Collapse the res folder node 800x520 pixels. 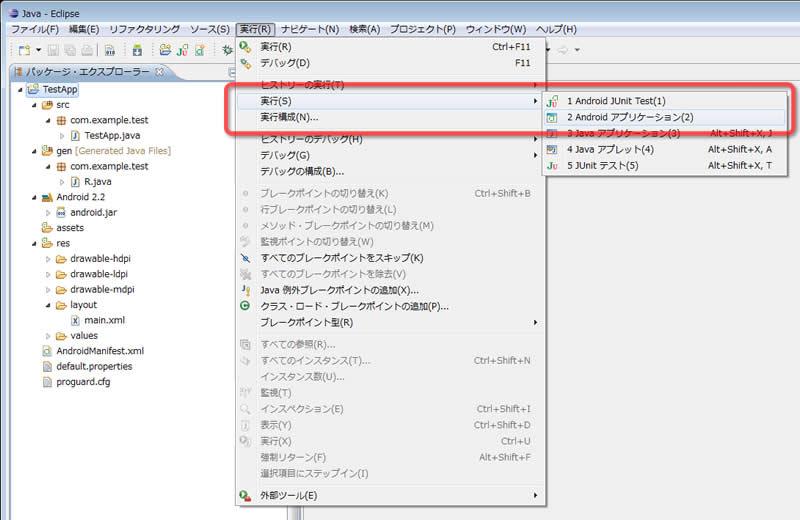click(x=34, y=243)
